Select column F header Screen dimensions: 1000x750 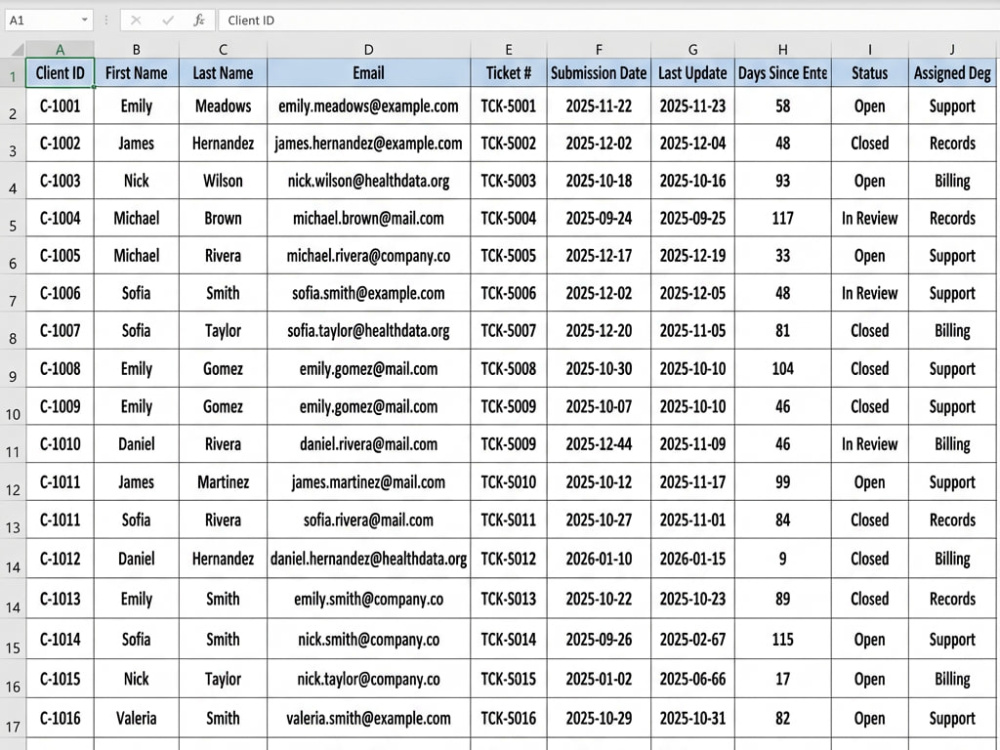pyautogui.click(x=599, y=49)
